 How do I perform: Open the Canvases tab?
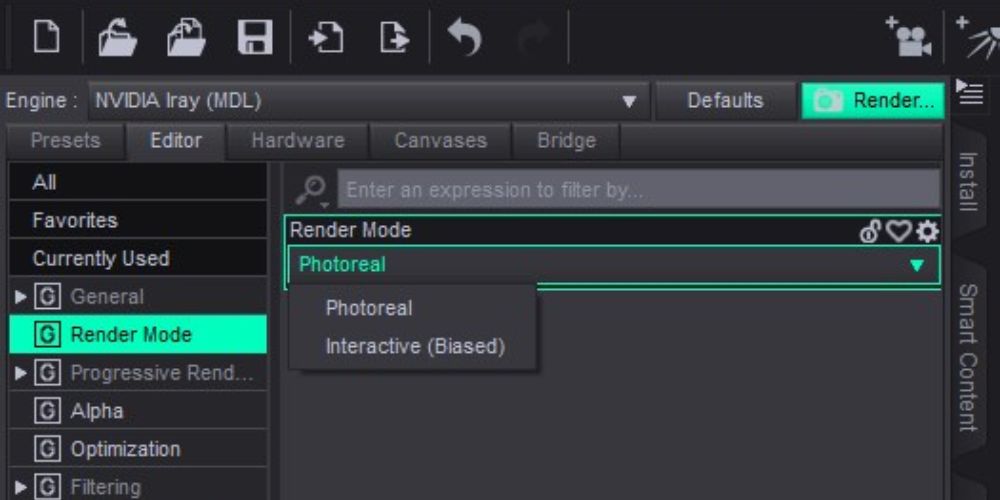(440, 141)
